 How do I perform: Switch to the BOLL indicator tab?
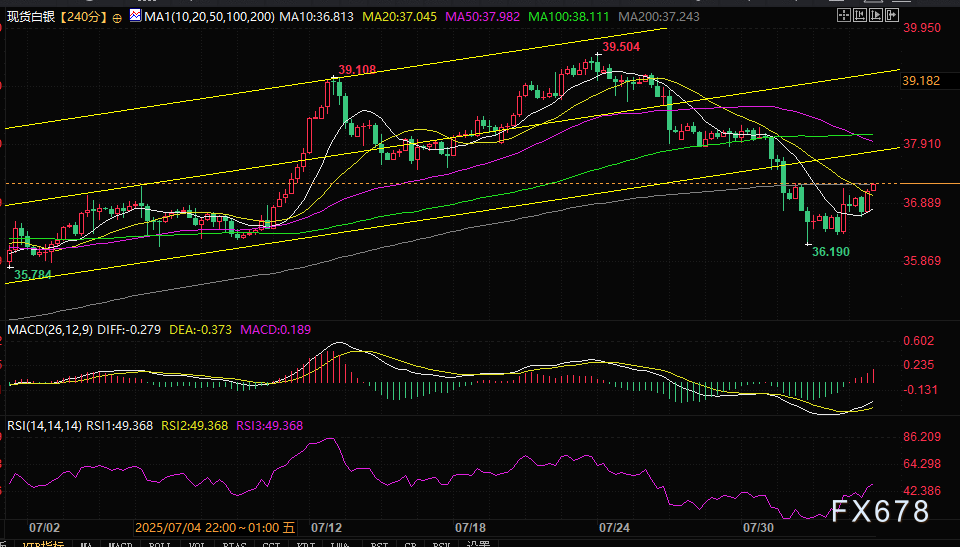159,544
